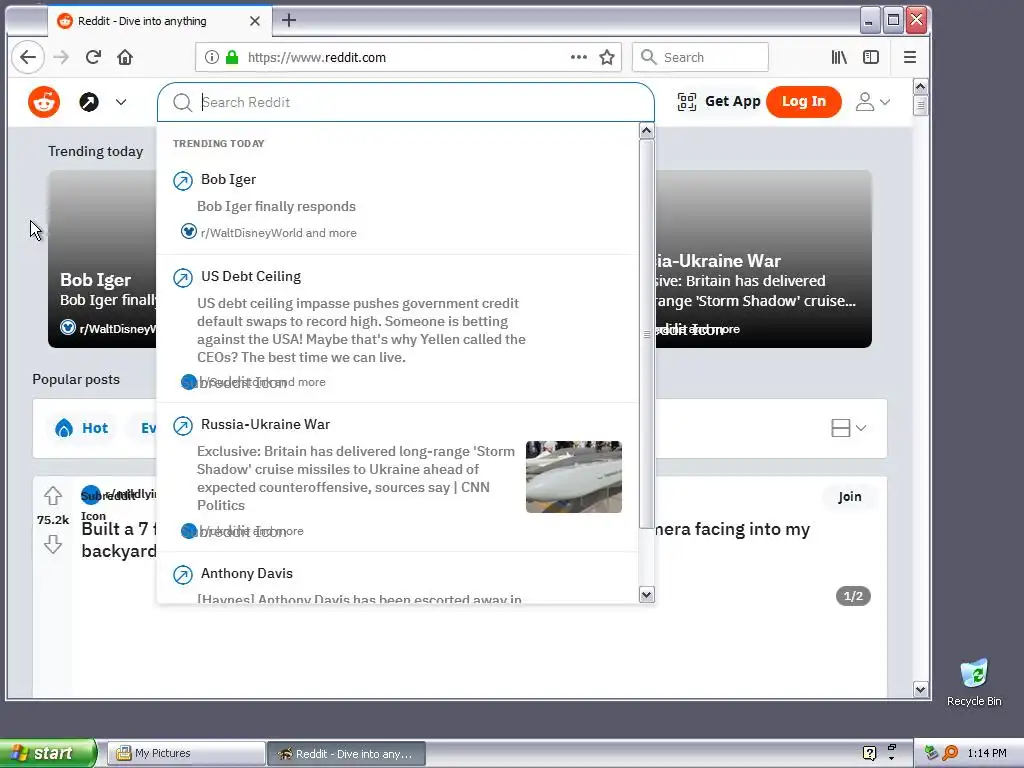
Task: Click the Join button on the post
Action: (850, 497)
